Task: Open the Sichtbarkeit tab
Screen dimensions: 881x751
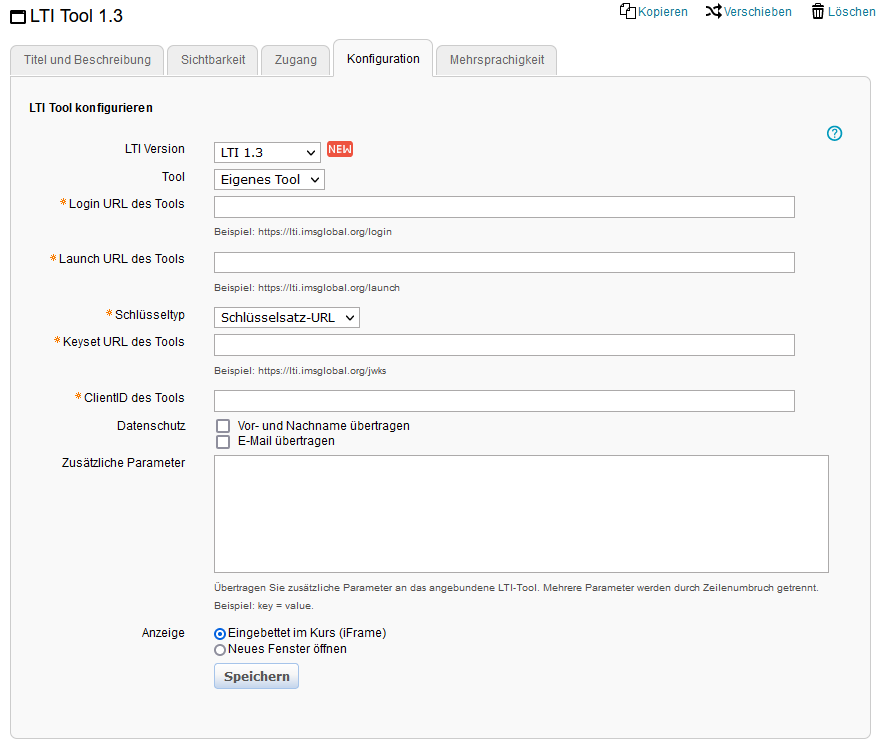Action: coord(213,60)
